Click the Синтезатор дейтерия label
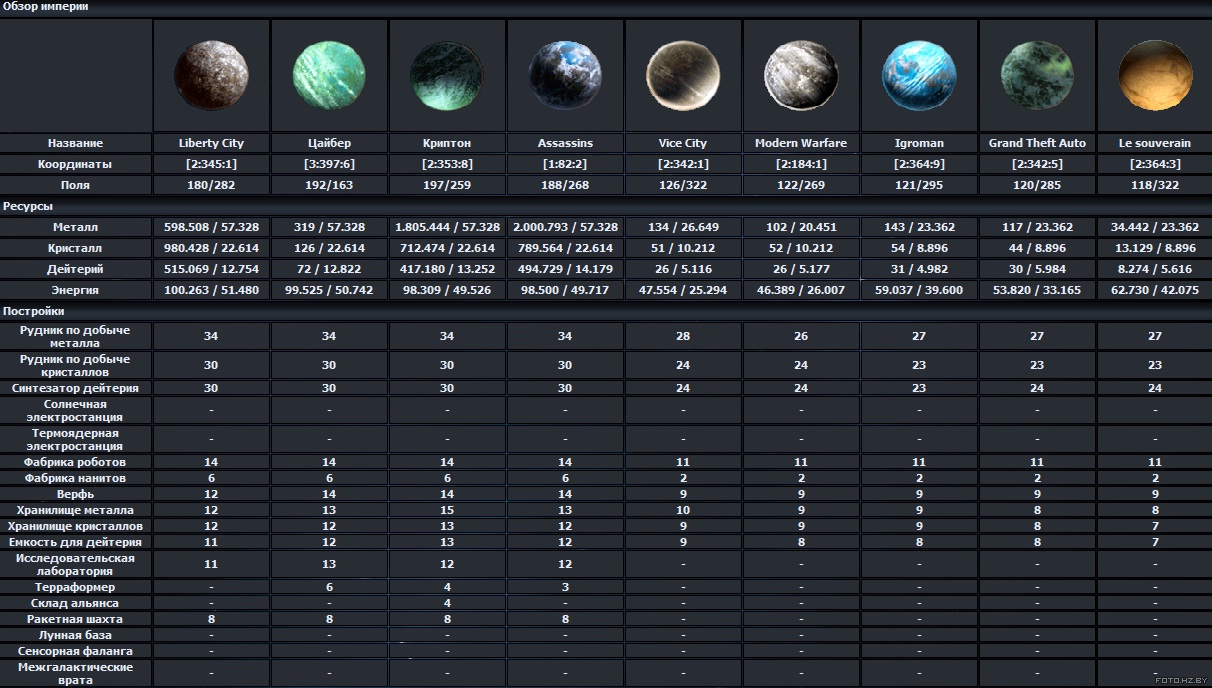This screenshot has height=688, width=1212. (x=75, y=388)
